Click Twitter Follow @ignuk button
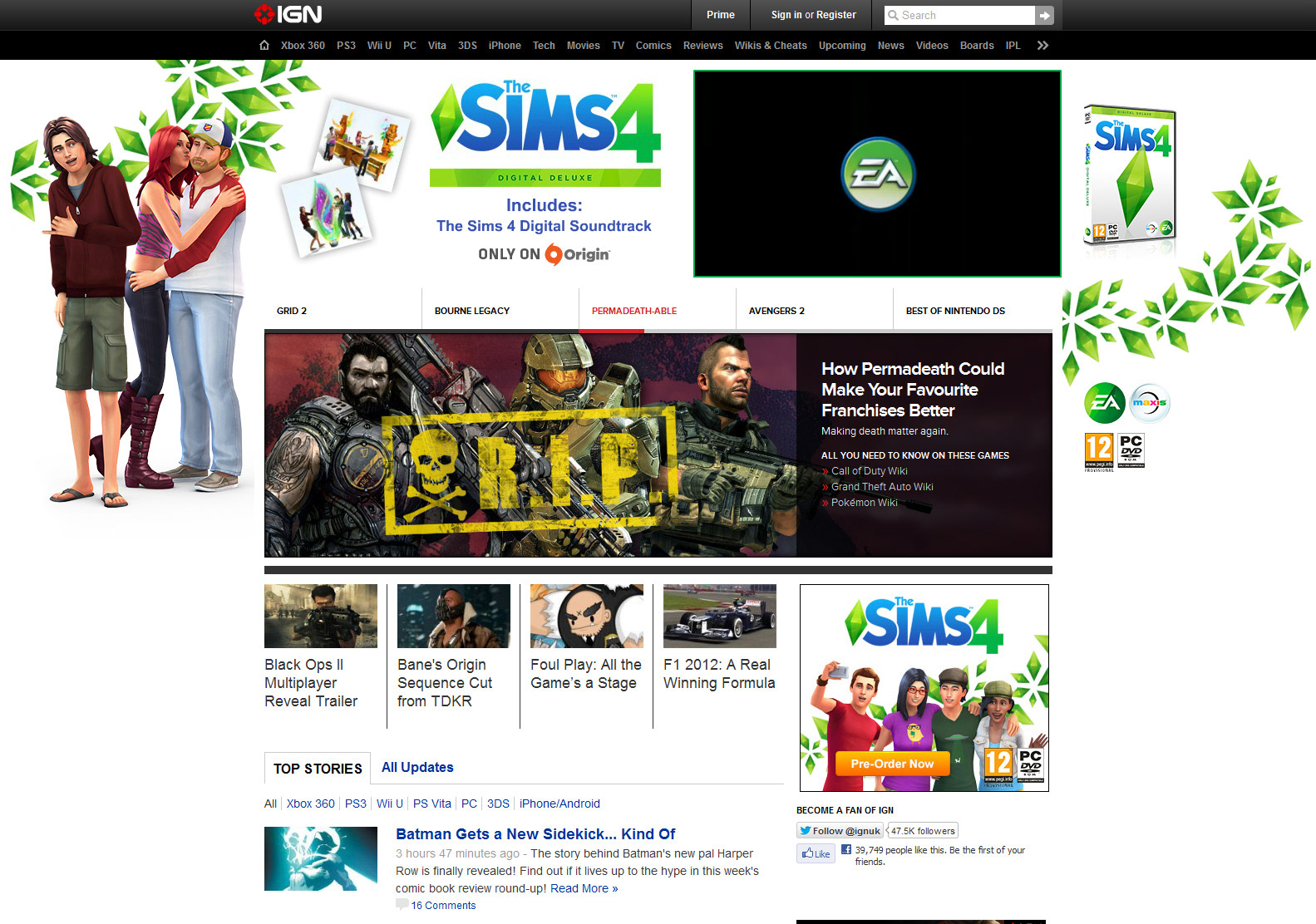 point(840,831)
